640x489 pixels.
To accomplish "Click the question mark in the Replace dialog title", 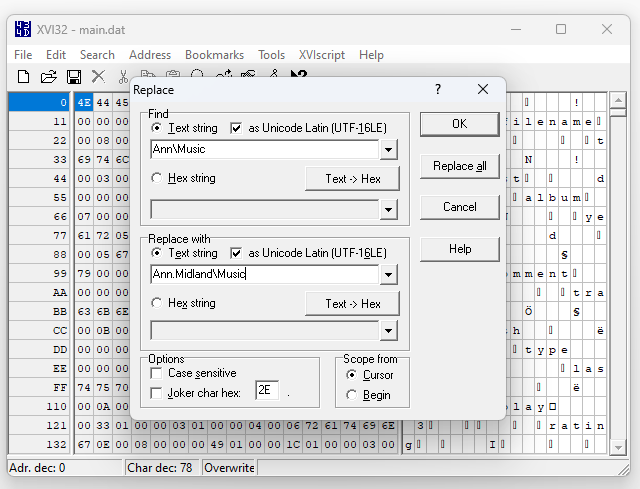I will point(438,89).
